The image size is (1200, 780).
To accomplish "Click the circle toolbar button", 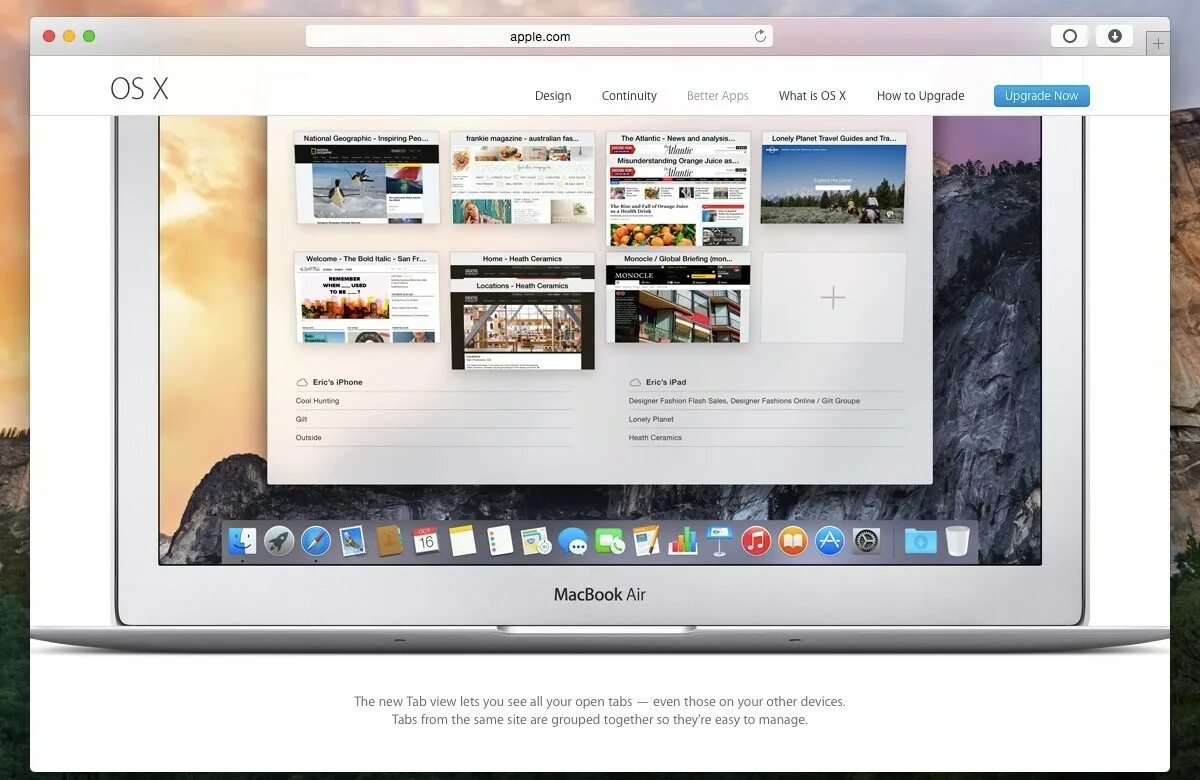I will (x=1070, y=36).
